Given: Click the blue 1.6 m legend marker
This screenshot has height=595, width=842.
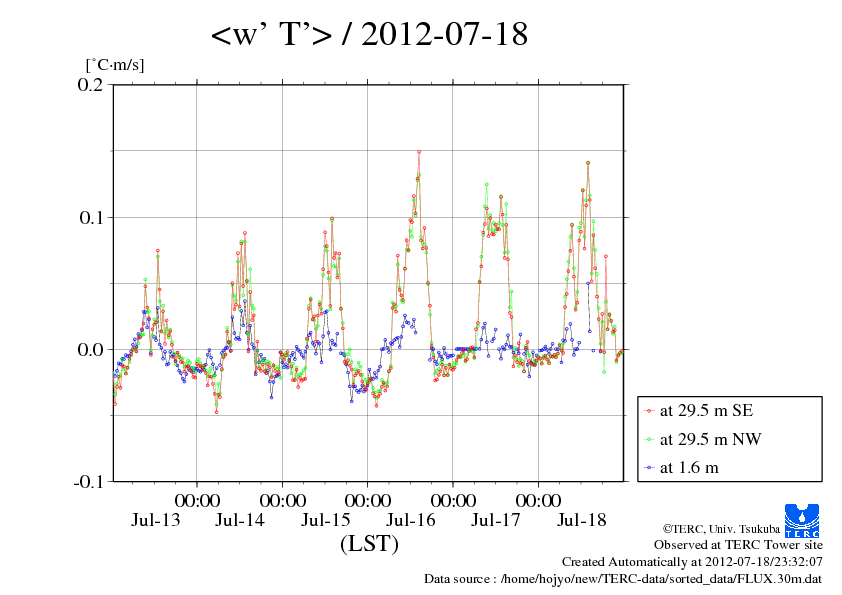Looking at the screenshot, I should (649, 468).
